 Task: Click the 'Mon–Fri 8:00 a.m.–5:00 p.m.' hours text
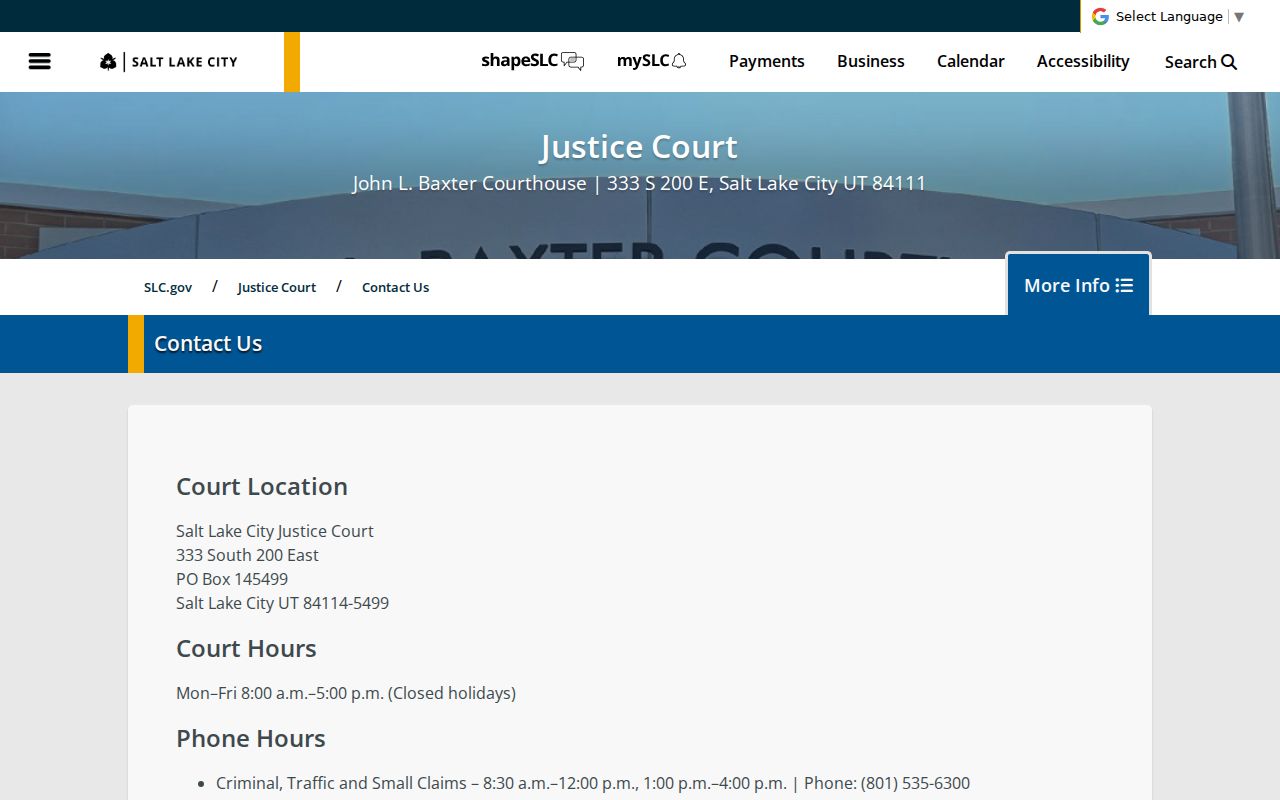tap(346, 693)
